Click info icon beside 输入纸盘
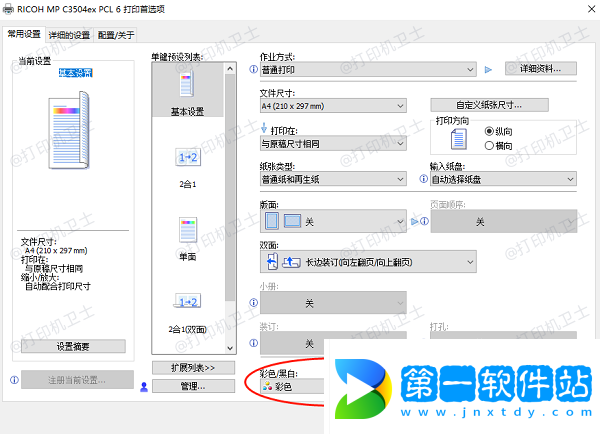This screenshot has width=600, height=434. [423, 179]
